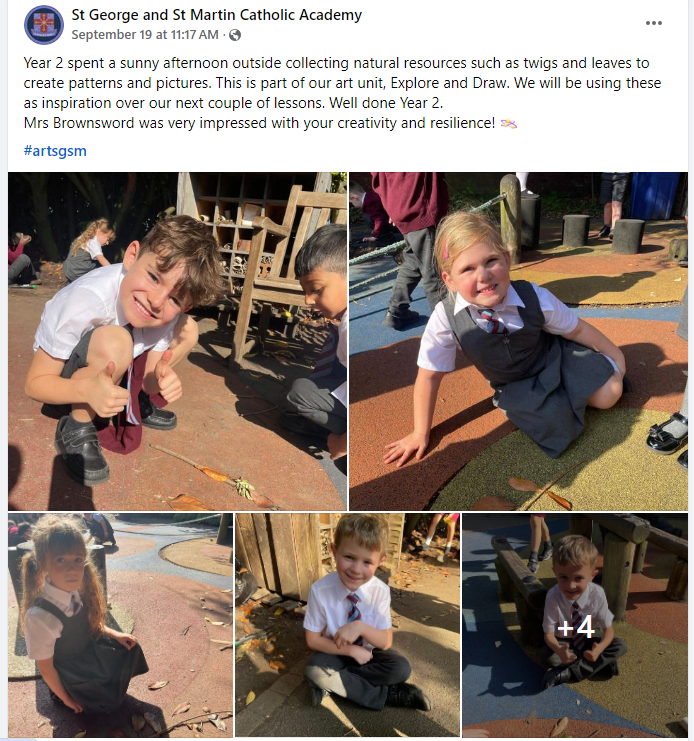Viewport: 694px width, 741px height.
Task: Click the Mrs Brownsword sentence in the post
Action: click(259, 123)
